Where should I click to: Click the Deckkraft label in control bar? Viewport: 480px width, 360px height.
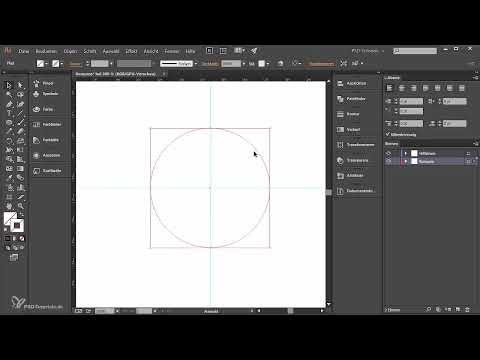pyautogui.click(x=210, y=64)
